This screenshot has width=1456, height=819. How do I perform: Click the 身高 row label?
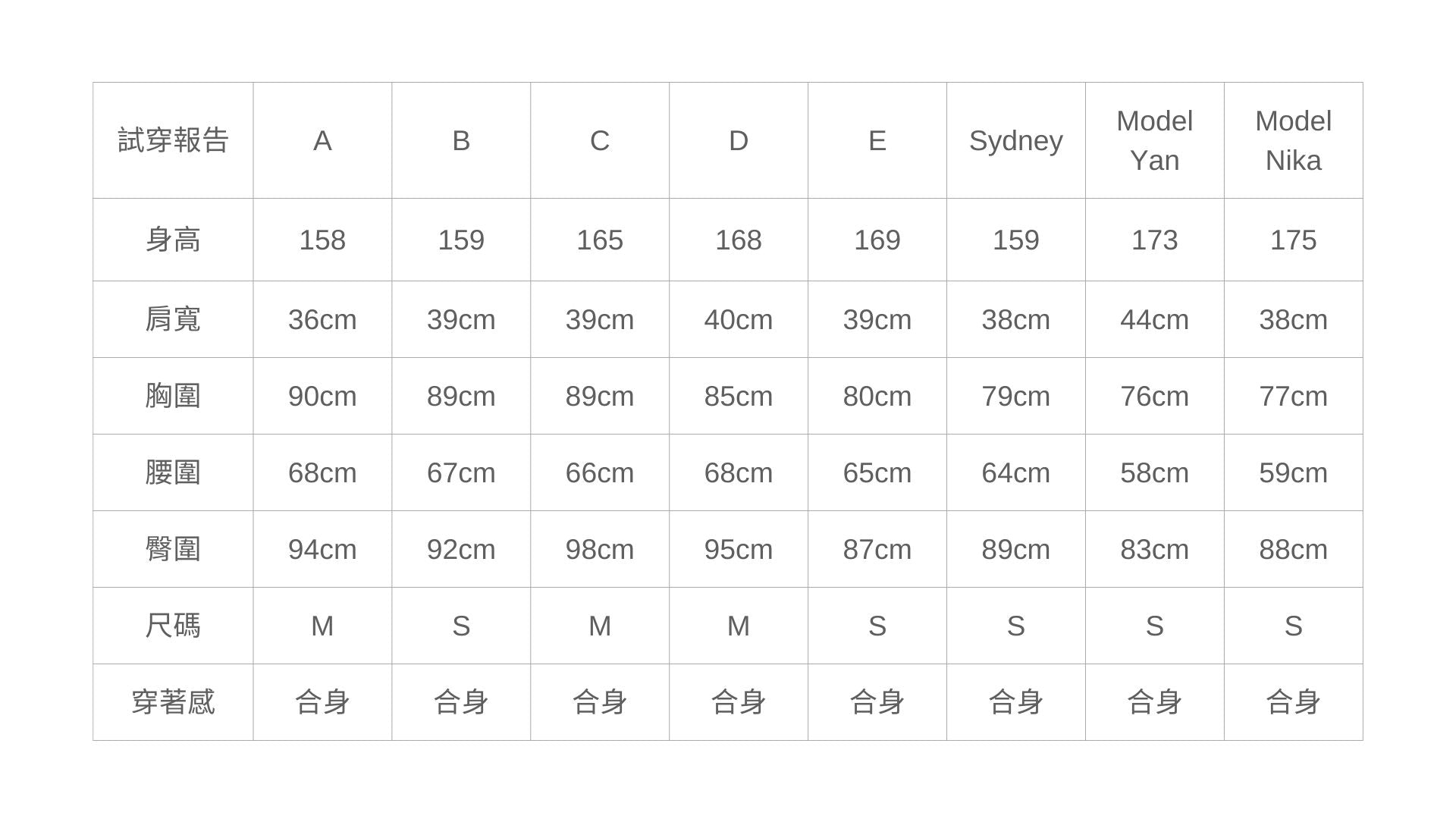point(173,240)
